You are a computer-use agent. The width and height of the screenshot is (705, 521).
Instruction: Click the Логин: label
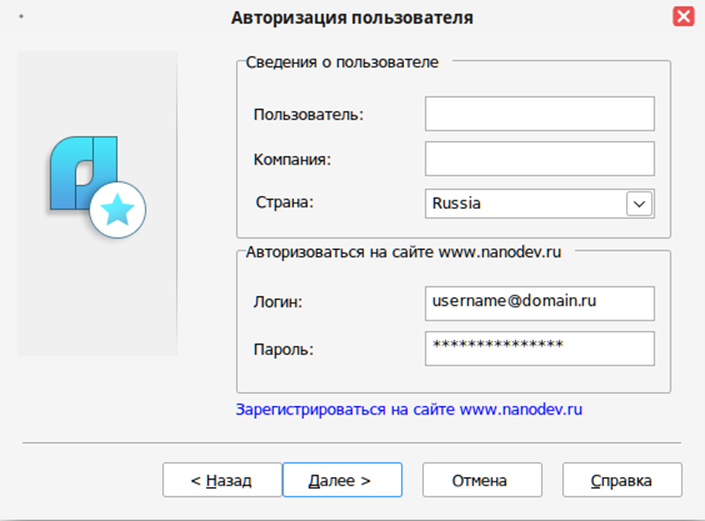coord(278,302)
